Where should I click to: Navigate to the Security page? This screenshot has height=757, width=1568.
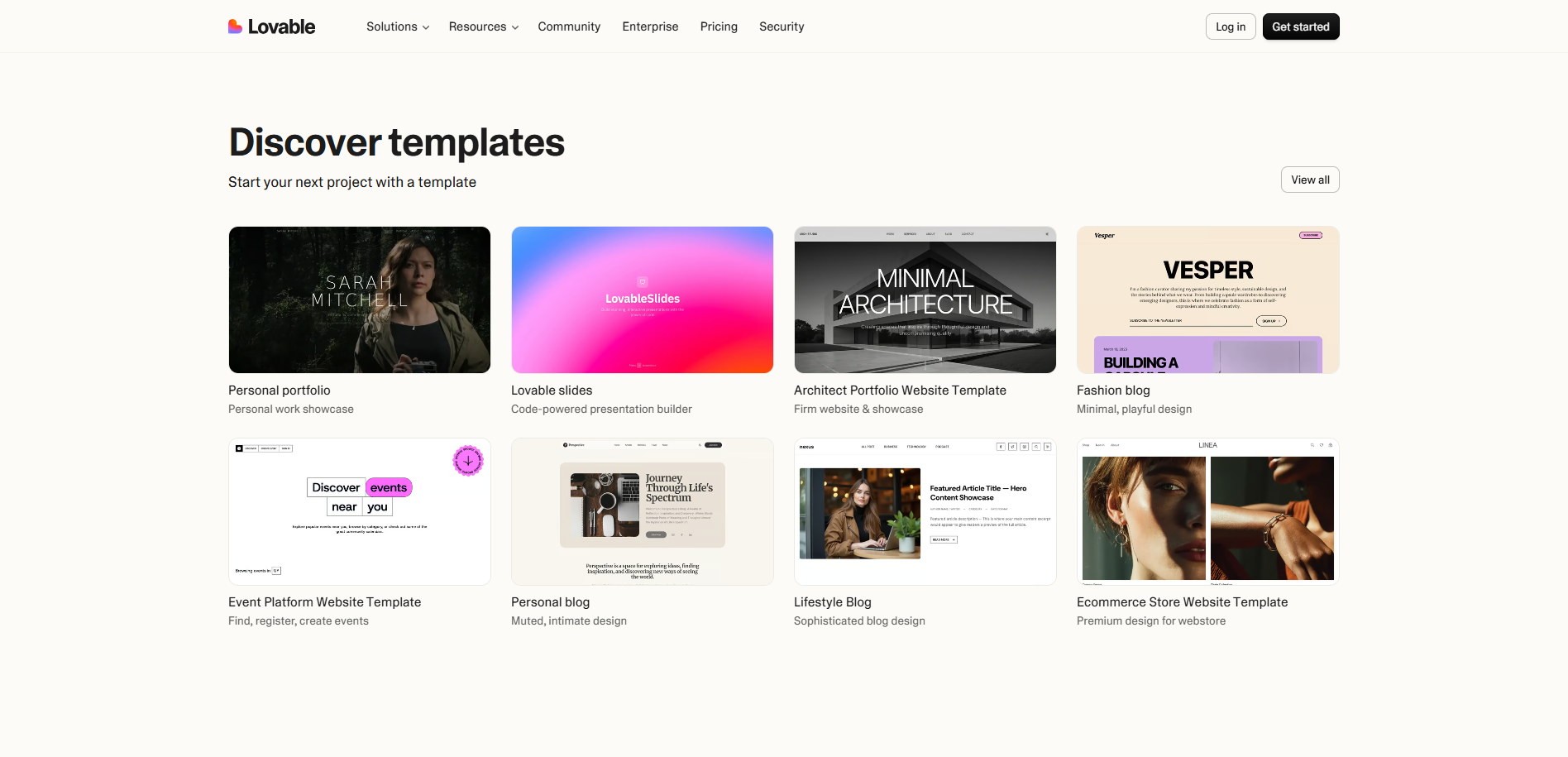click(x=782, y=26)
